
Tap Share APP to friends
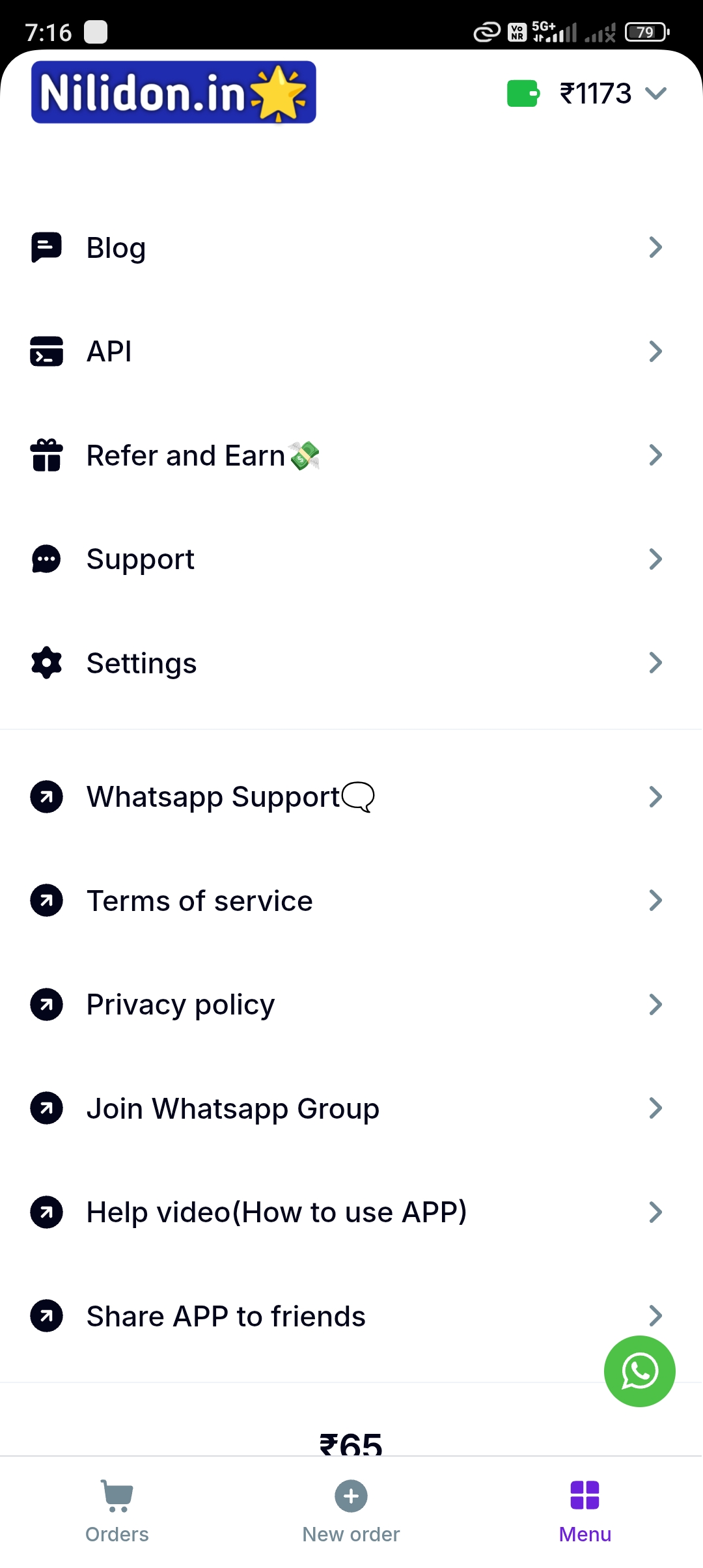(226, 1316)
